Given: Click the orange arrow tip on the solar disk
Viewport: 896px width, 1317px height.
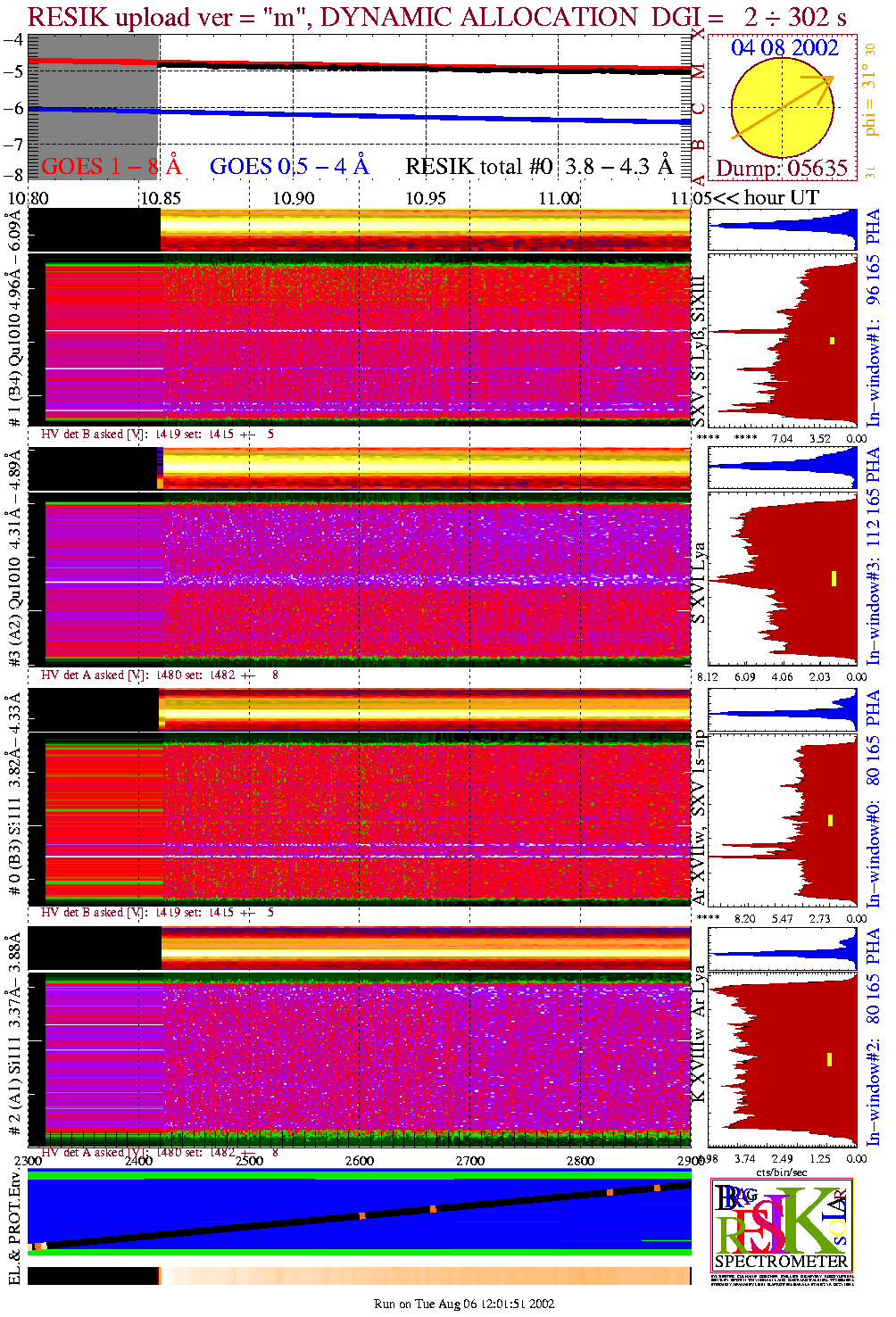Looking at the screenshot, I should [x=828, y=80].
